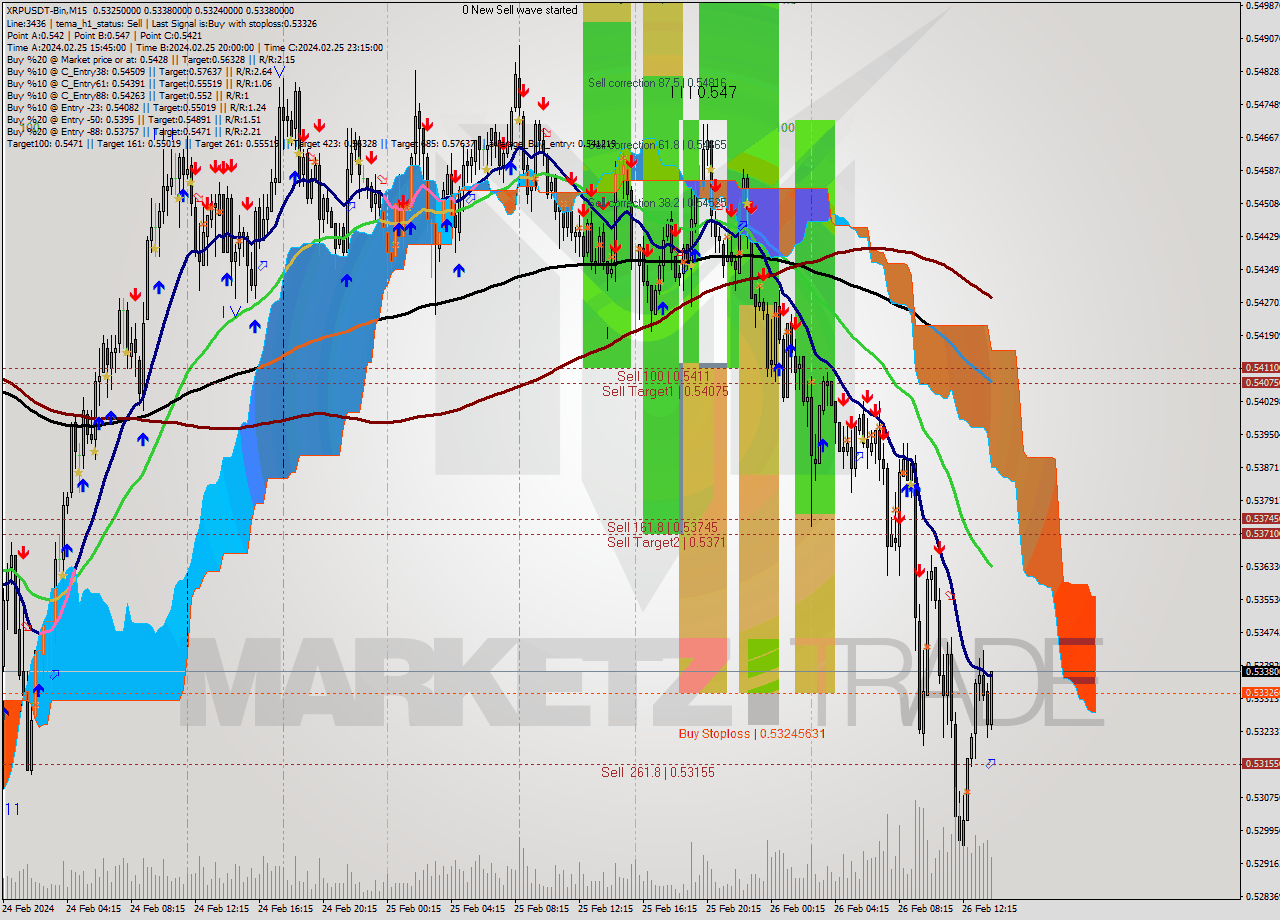
Task: Click '25 Feb 08:15' on the time axis
Action: (541, 909)
